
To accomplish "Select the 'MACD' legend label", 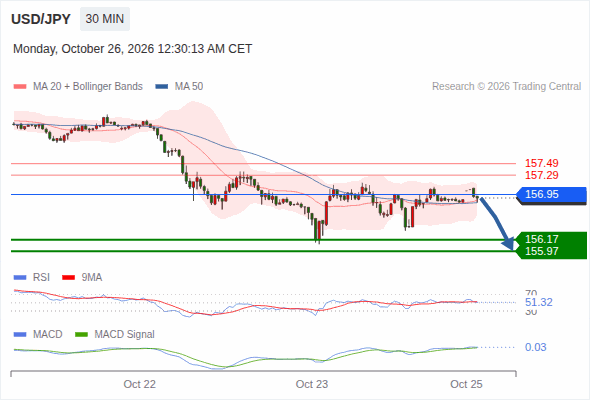I will [47, 335].
